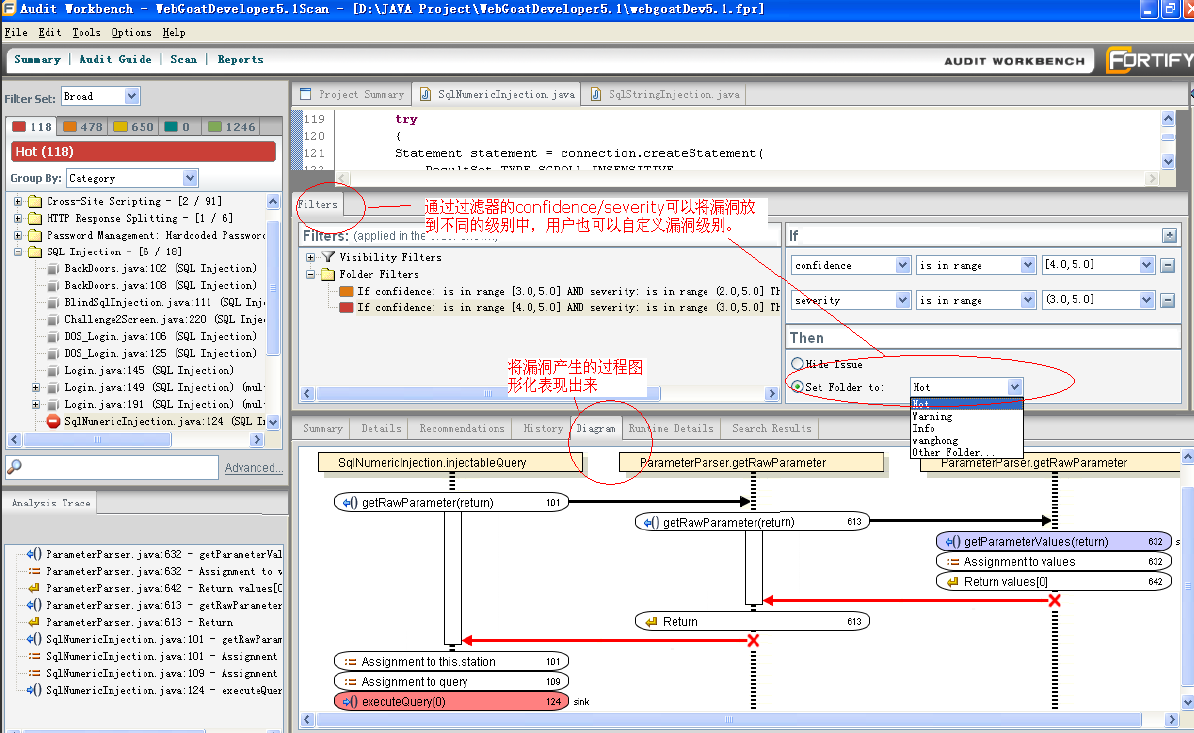Screen dimensions: 1194x733
Task: Click the Fortify logo
Action: tap(1148, 60)
